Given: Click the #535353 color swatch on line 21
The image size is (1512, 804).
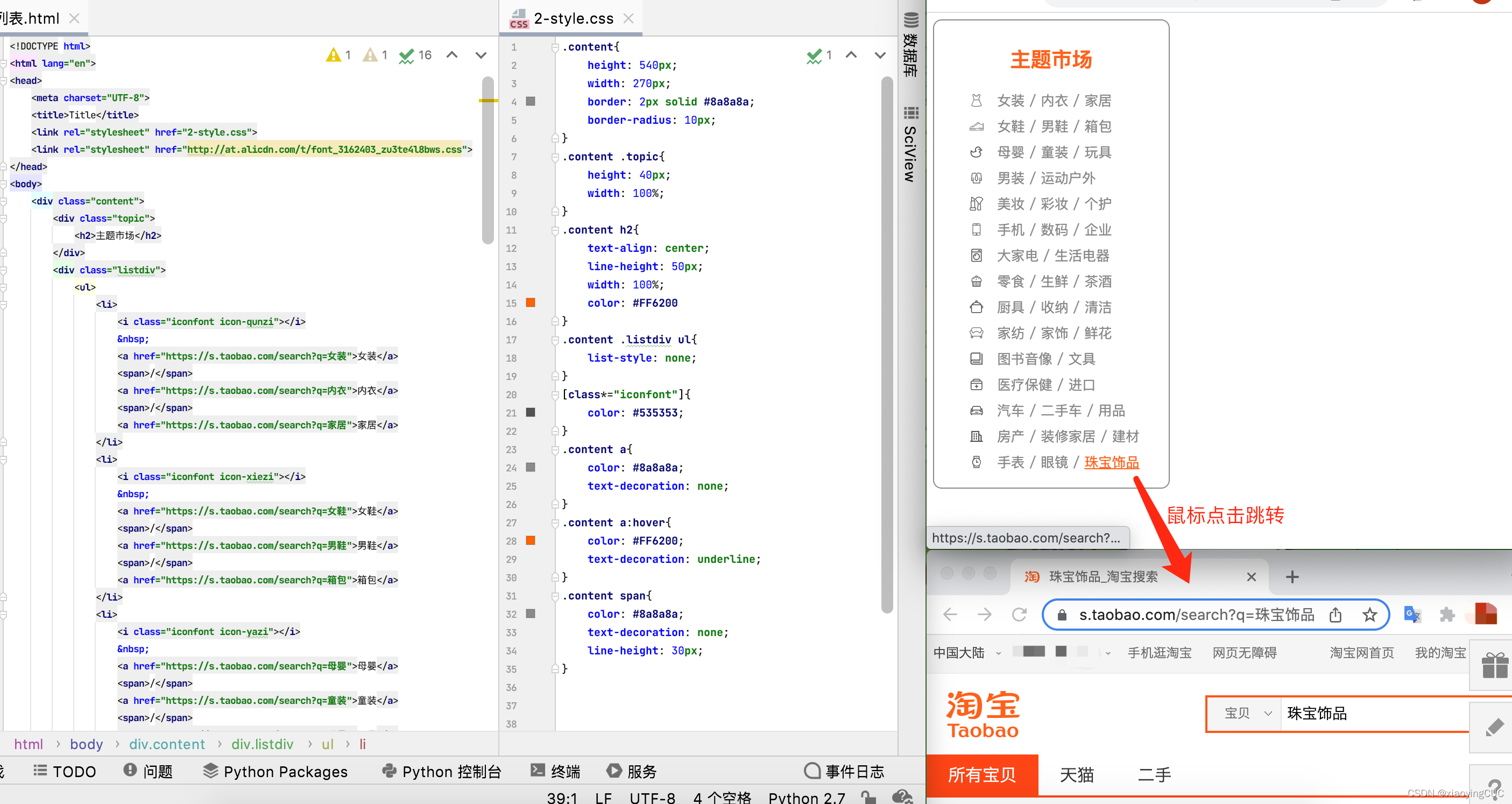Looking at the screenshot, I should pos(531,413).
